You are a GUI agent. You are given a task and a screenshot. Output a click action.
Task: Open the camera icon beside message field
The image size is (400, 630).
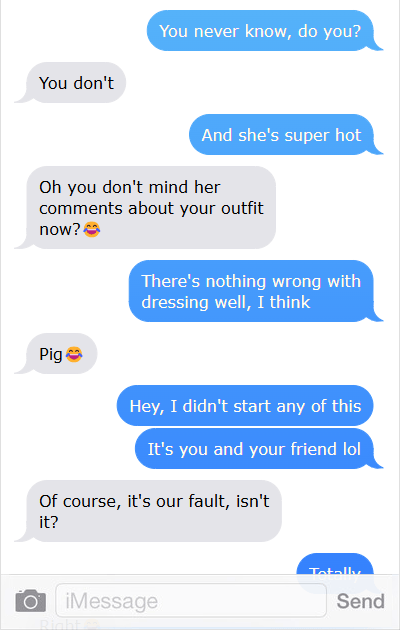[31, 601]
